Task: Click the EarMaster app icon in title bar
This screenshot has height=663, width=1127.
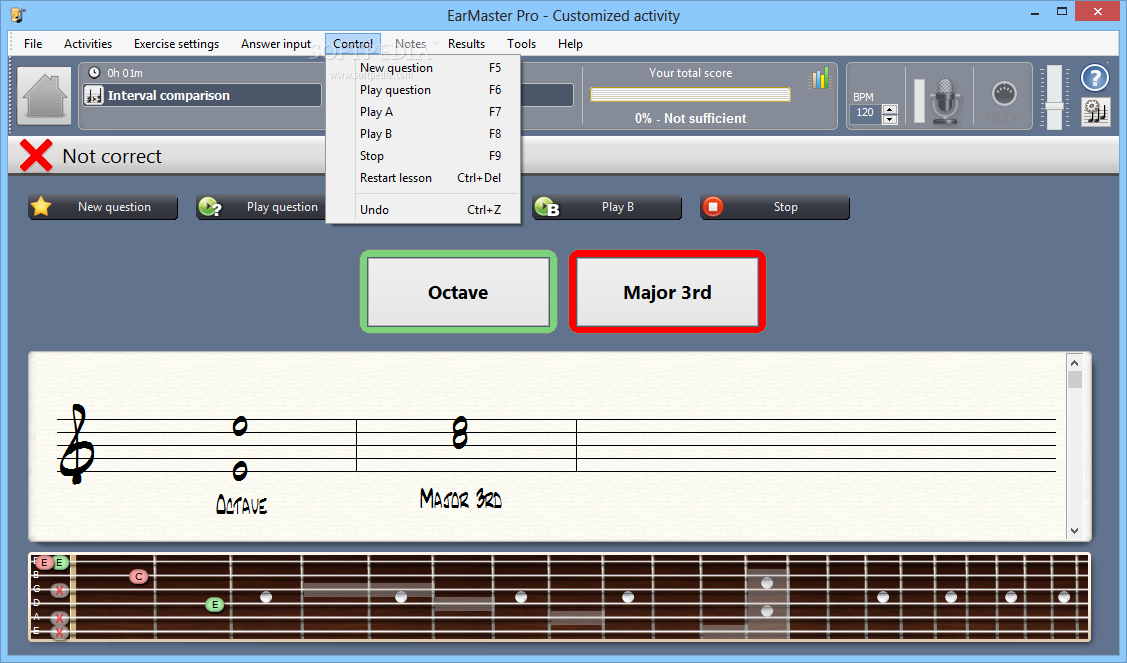Action: coord(17,15)
